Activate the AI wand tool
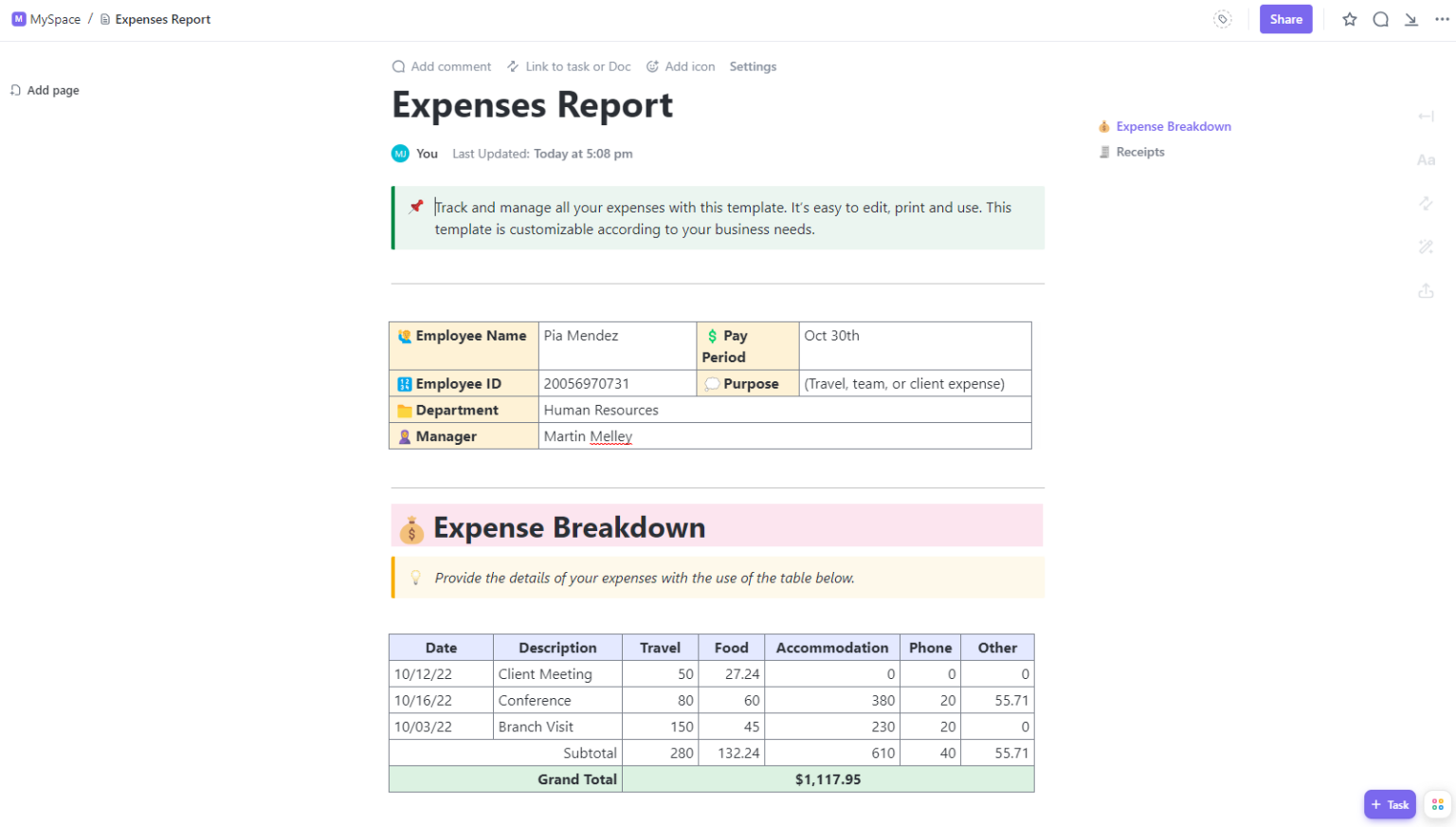 (x=1427, y=247)
